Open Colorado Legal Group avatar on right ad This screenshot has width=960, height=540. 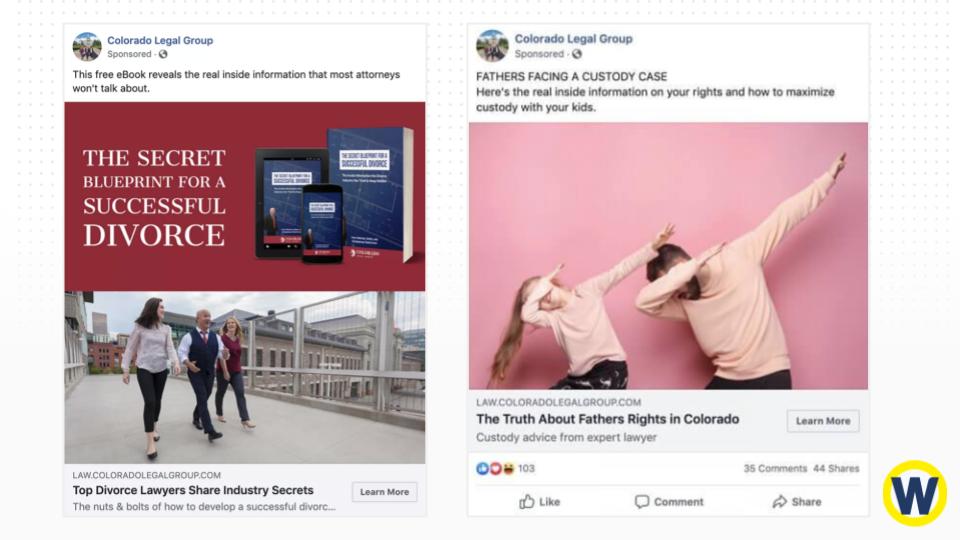492,46
